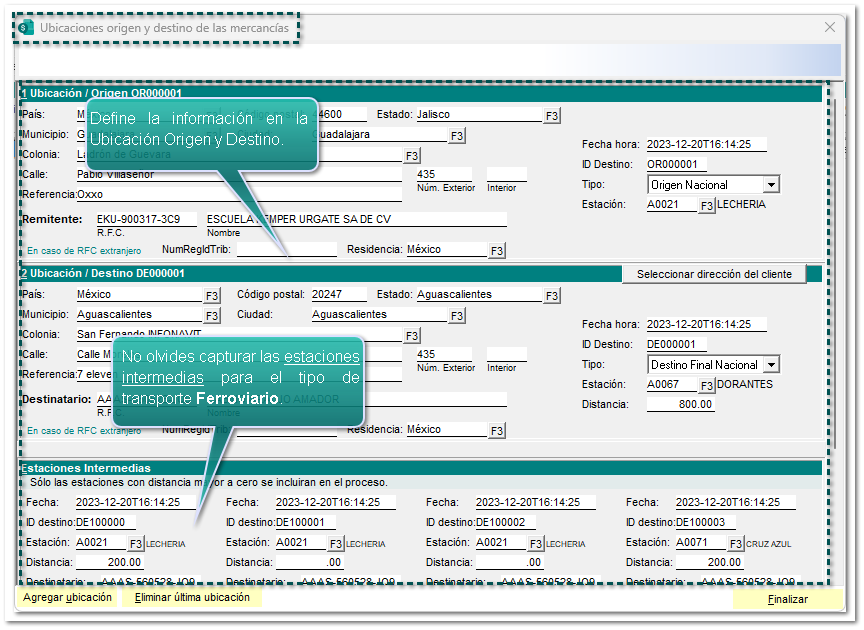
Task: Open the F3 lookup for origin Residencia México
Action: pyautogui.click(x=496, y=251)
